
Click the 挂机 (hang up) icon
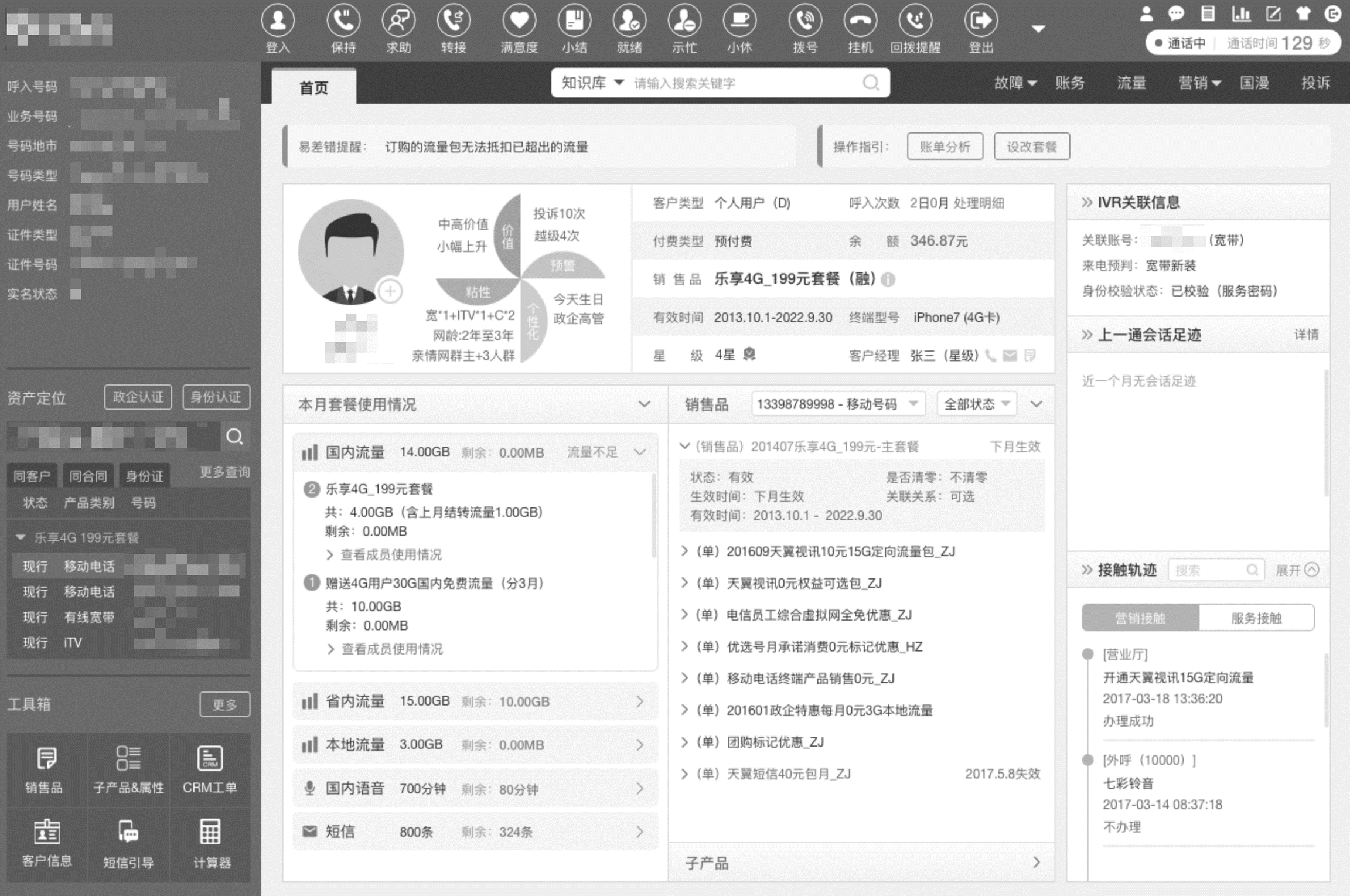pos(860,21)
